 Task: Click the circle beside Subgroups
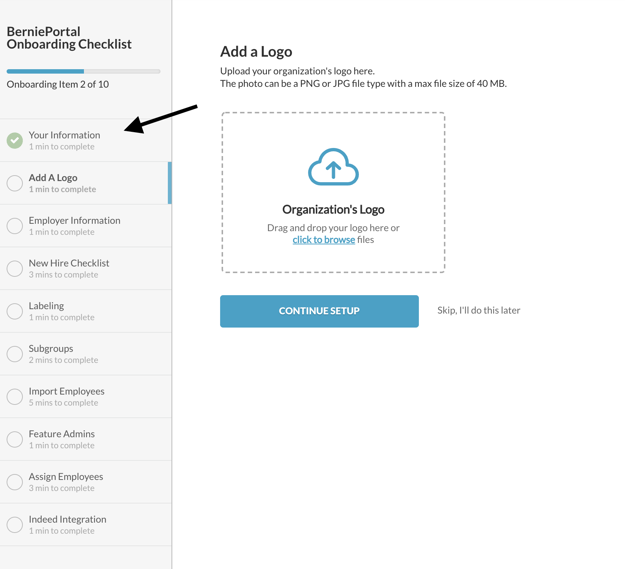[15, 353]
